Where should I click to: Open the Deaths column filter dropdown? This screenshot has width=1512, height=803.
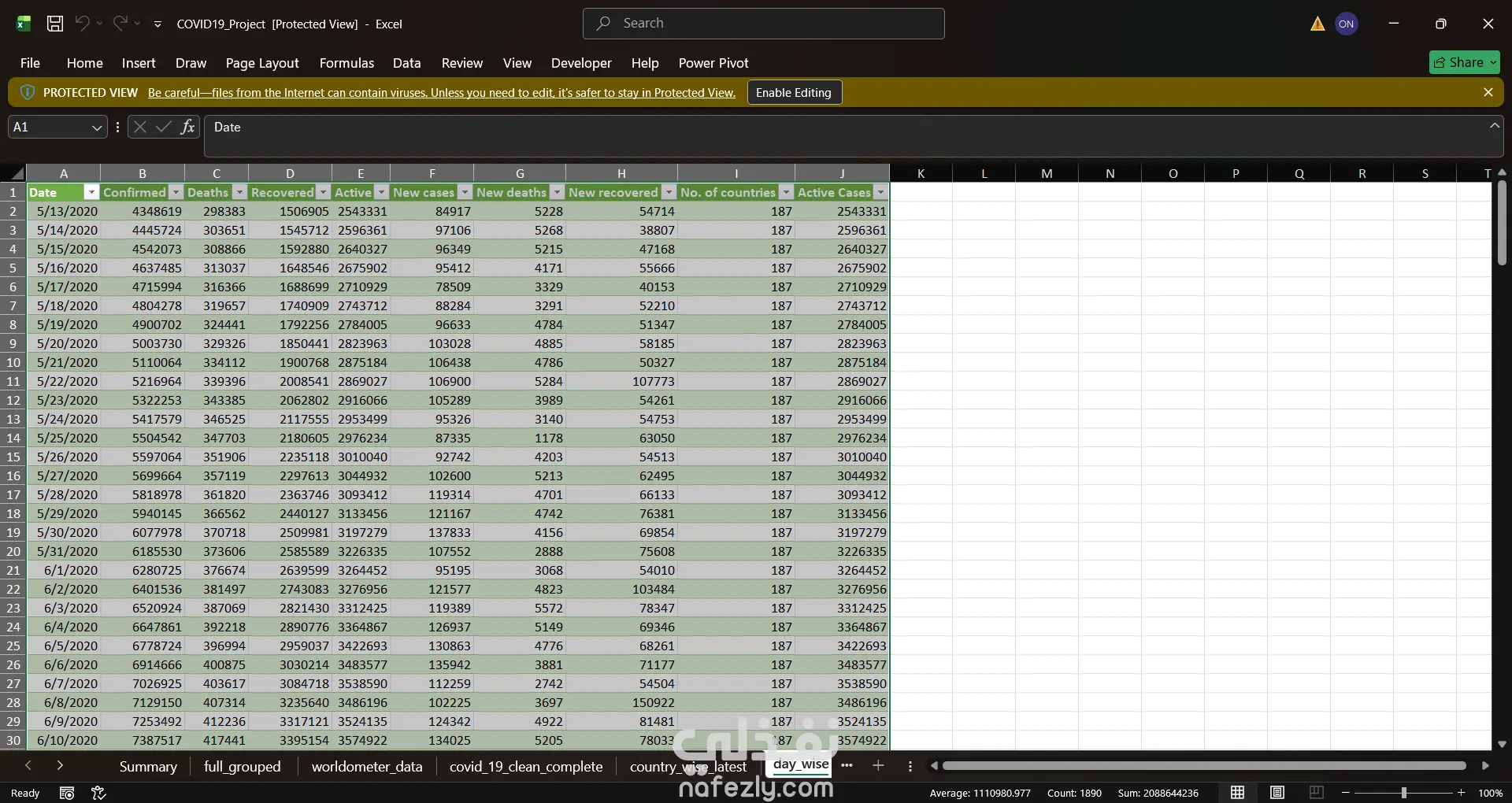coord(239,192)
